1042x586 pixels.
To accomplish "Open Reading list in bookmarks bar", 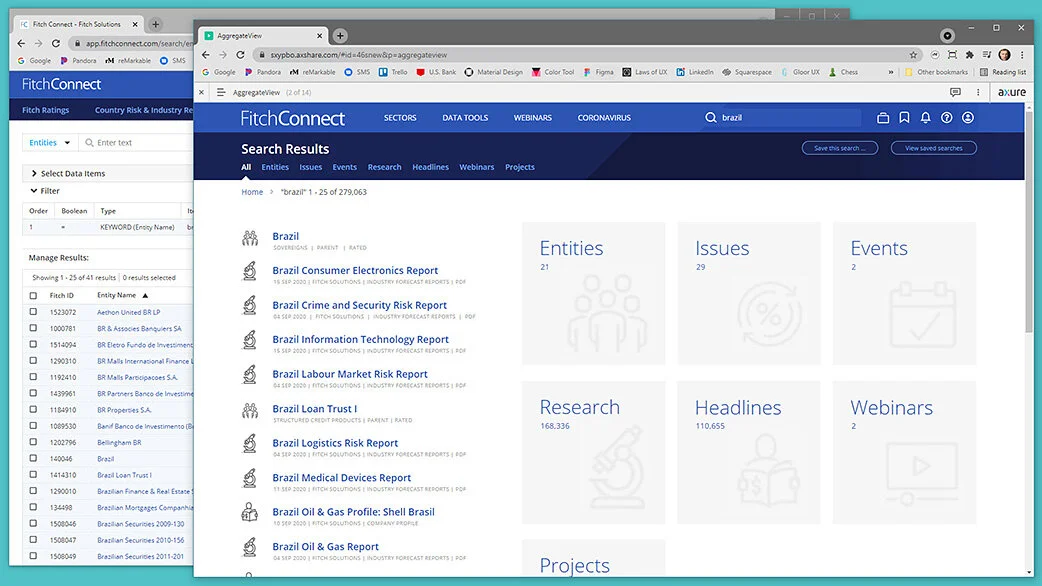I will click(1003, 72).
